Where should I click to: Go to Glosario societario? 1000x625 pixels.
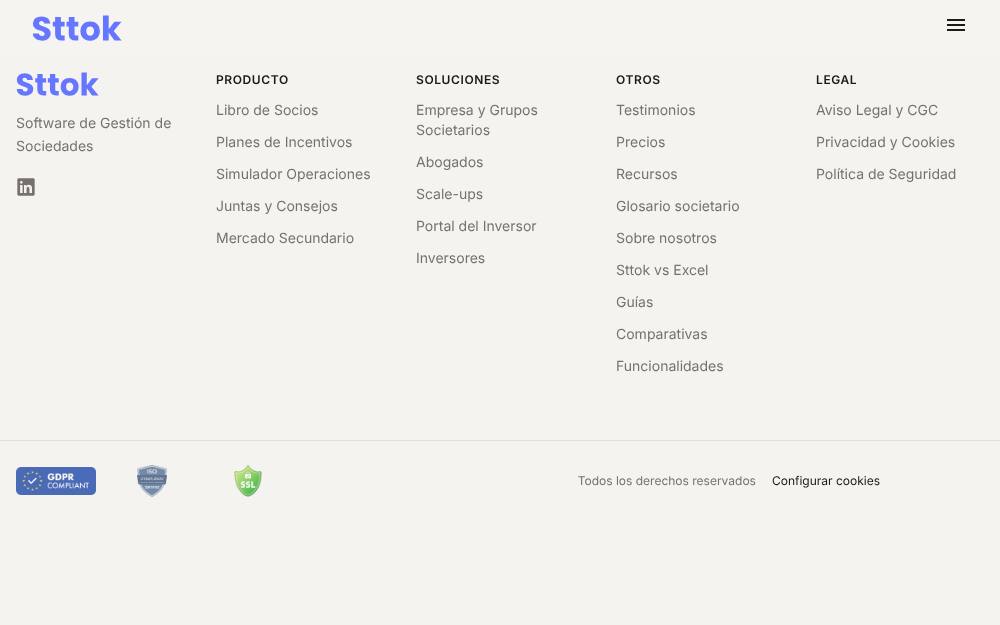[x=677, y=206]
